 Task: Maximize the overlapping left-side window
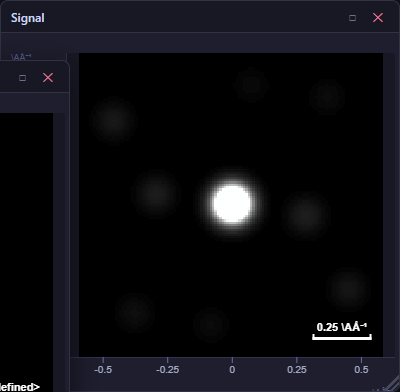pyautogui.click(x=22, y=78)
